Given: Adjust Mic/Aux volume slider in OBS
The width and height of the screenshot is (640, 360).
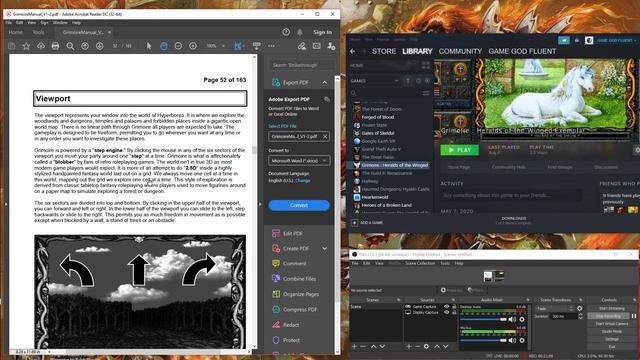Looking at the screenshot, I should click(x=483, y=340).
